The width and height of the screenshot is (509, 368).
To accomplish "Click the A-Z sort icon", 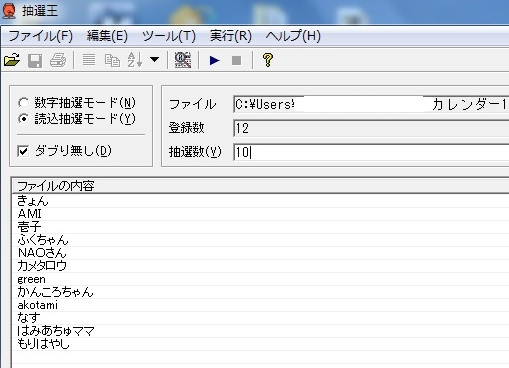I will pos(135,60).
